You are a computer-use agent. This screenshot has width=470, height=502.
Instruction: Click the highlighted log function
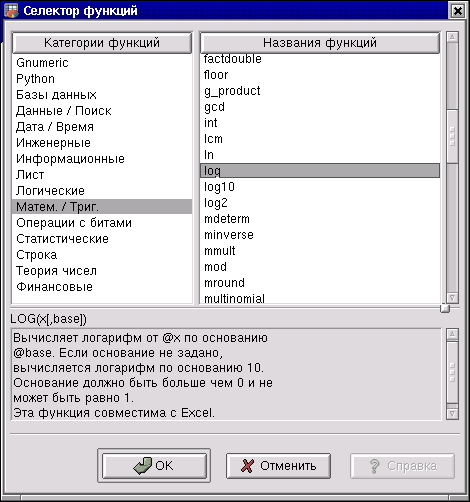(320, 171)
